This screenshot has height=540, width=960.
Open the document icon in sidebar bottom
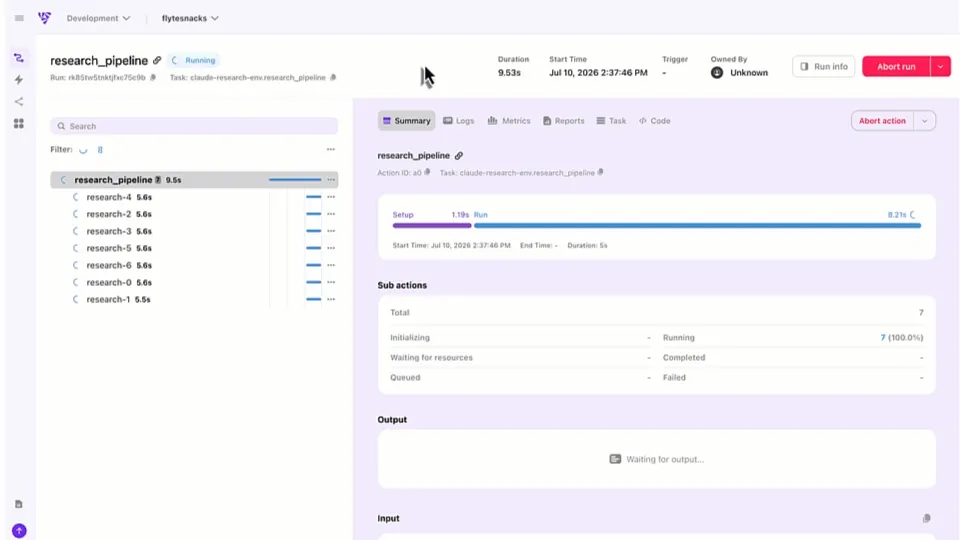19,504
